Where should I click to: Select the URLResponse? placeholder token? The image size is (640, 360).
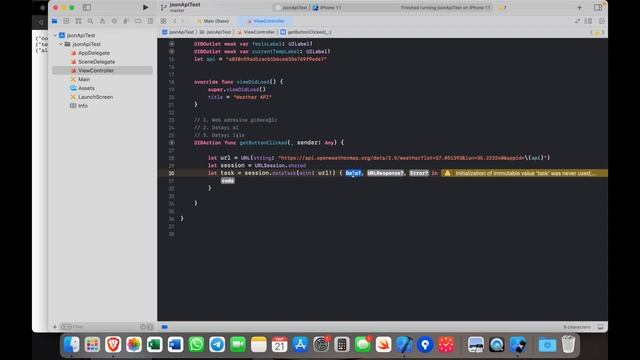[385, 173]
